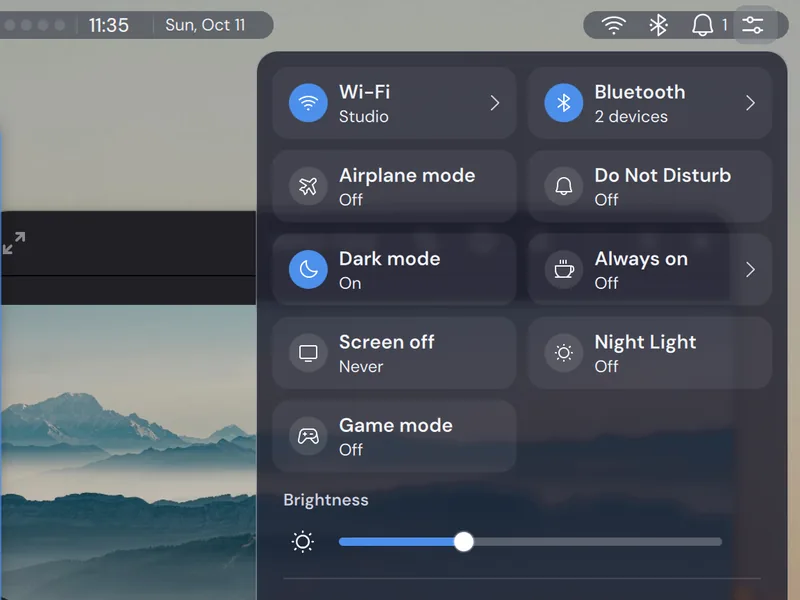Viewport: 800px width, 600px height.
Task: Click the Screen off monitor icon
Action: pyautogui.click(x=308, y=353)
